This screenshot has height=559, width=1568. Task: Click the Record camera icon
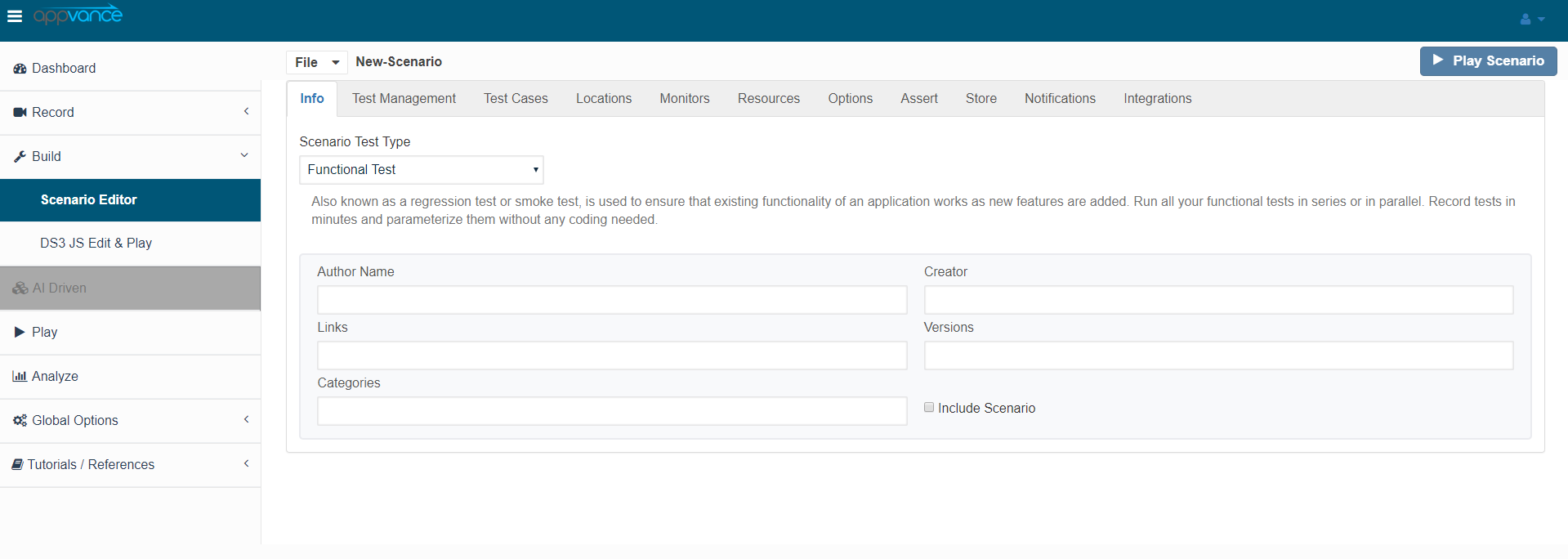(x=20, y=113)
